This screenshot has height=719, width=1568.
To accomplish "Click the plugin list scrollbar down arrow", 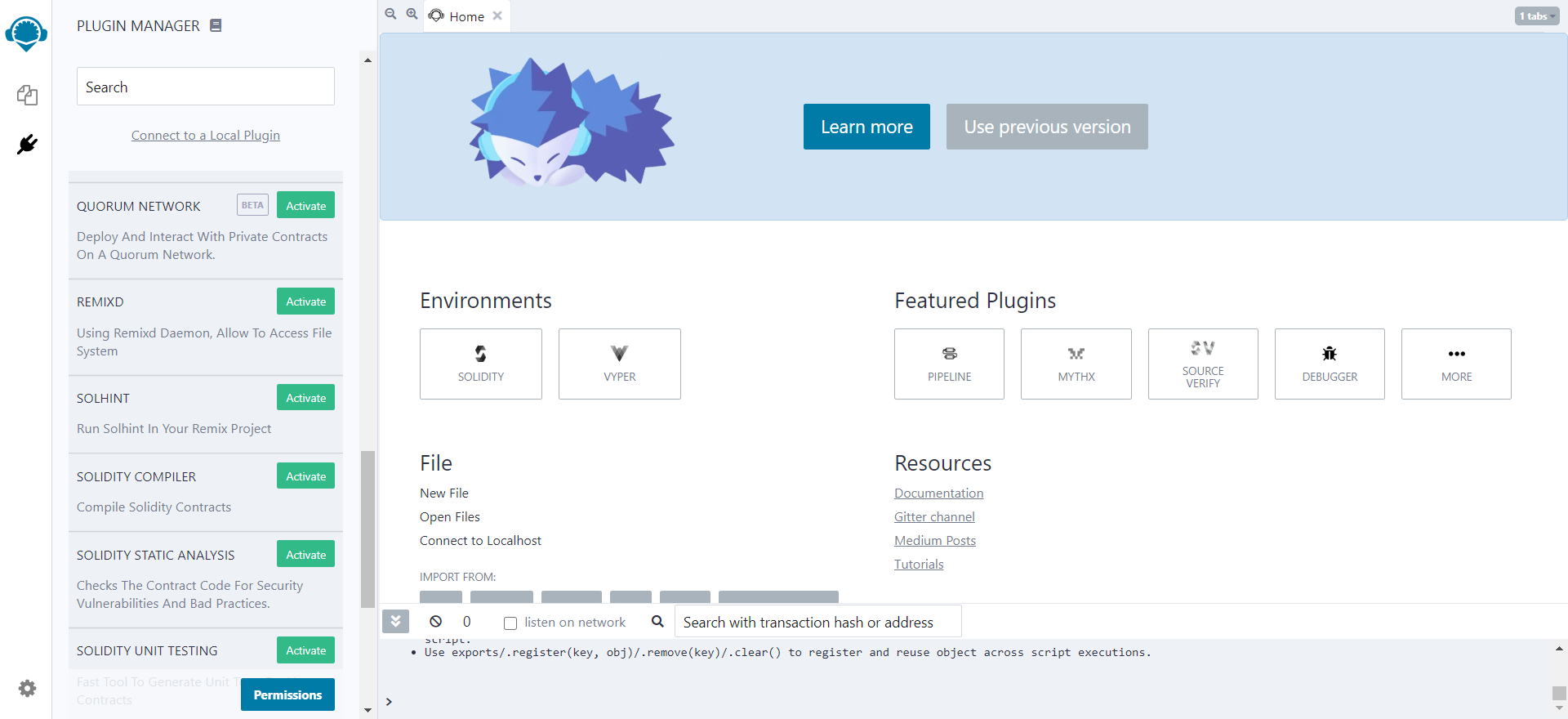I will (x=367, y=710).
